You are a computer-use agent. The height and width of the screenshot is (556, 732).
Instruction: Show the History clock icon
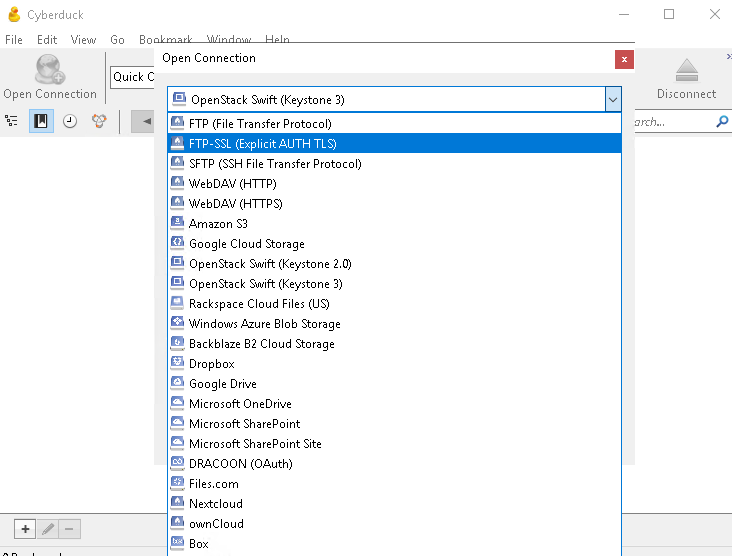coord(70,121)
